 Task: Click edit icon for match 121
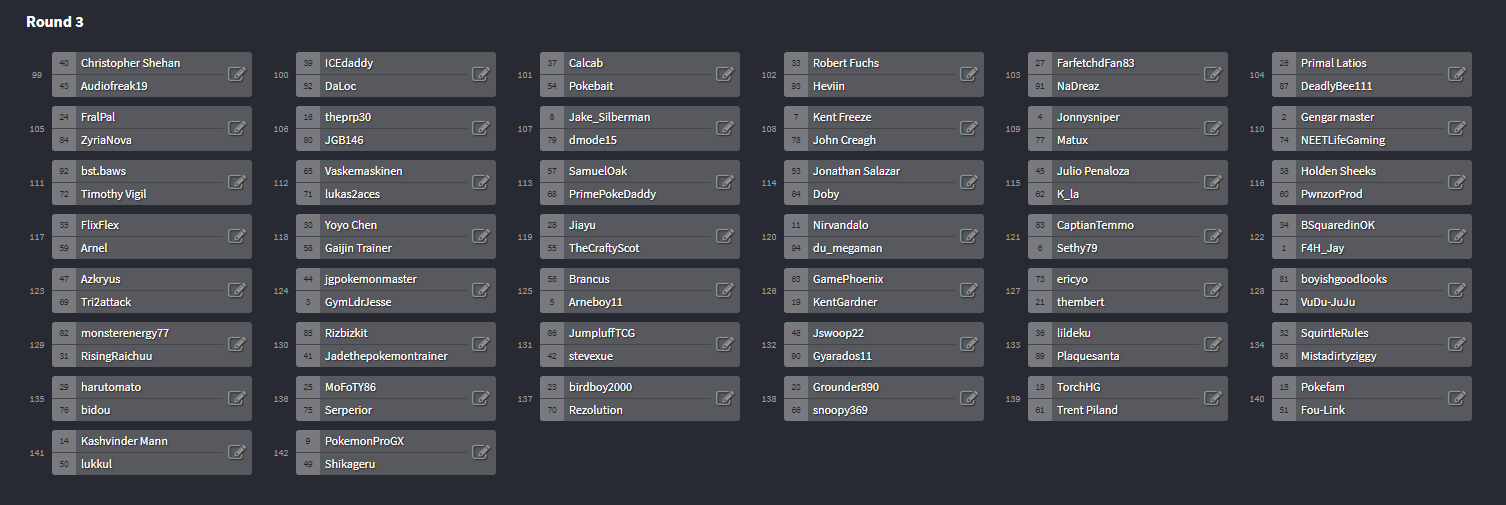pyautogui.click(x=1213, y=236)
